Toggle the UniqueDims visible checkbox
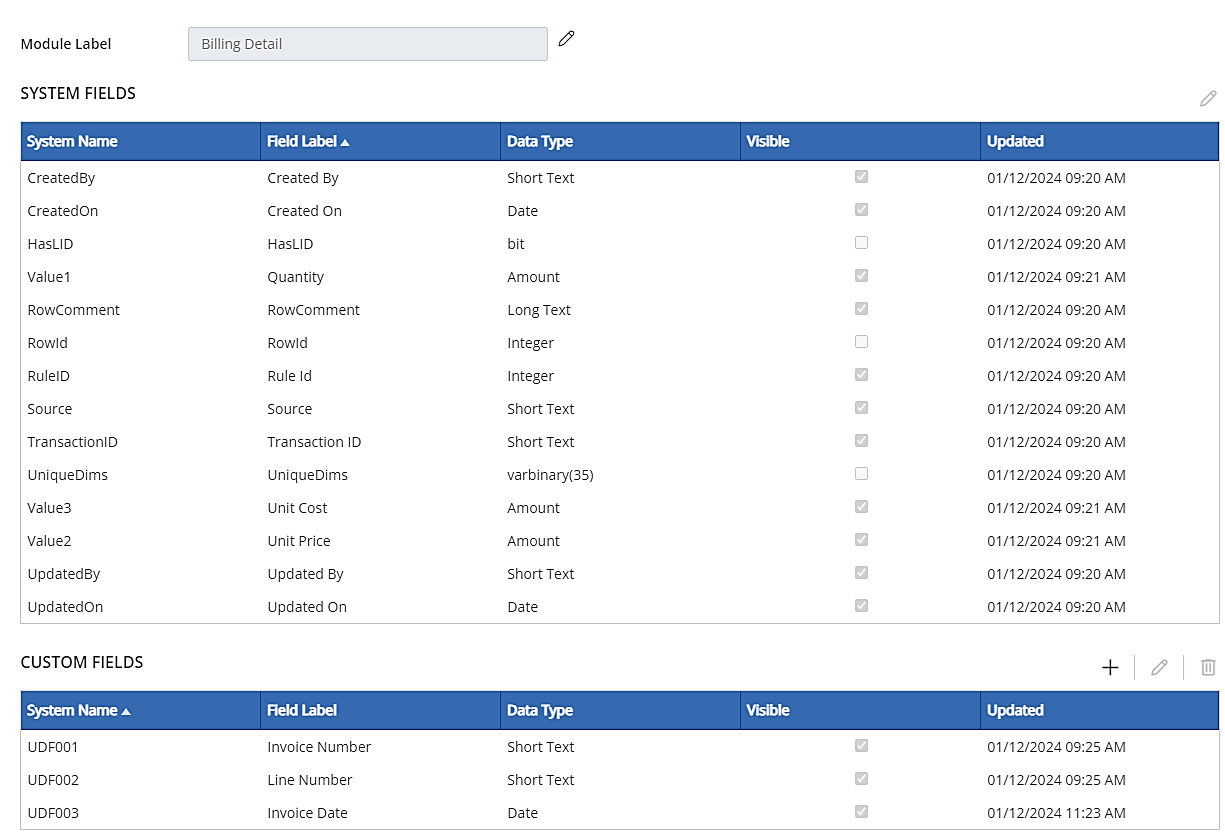 tap(861, 474)
